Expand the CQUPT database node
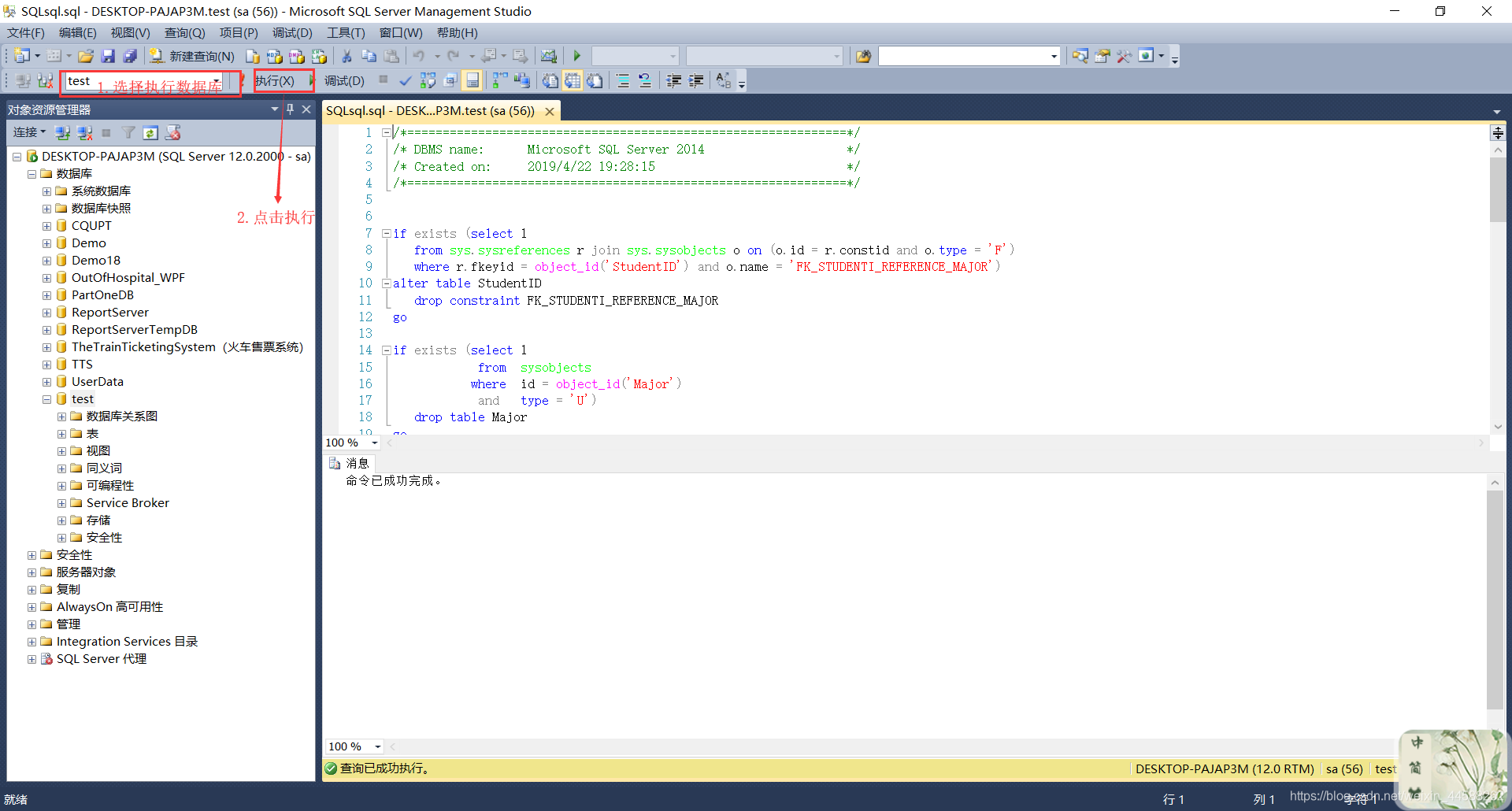Screen dimensions: 1512x811 [46, 226]
